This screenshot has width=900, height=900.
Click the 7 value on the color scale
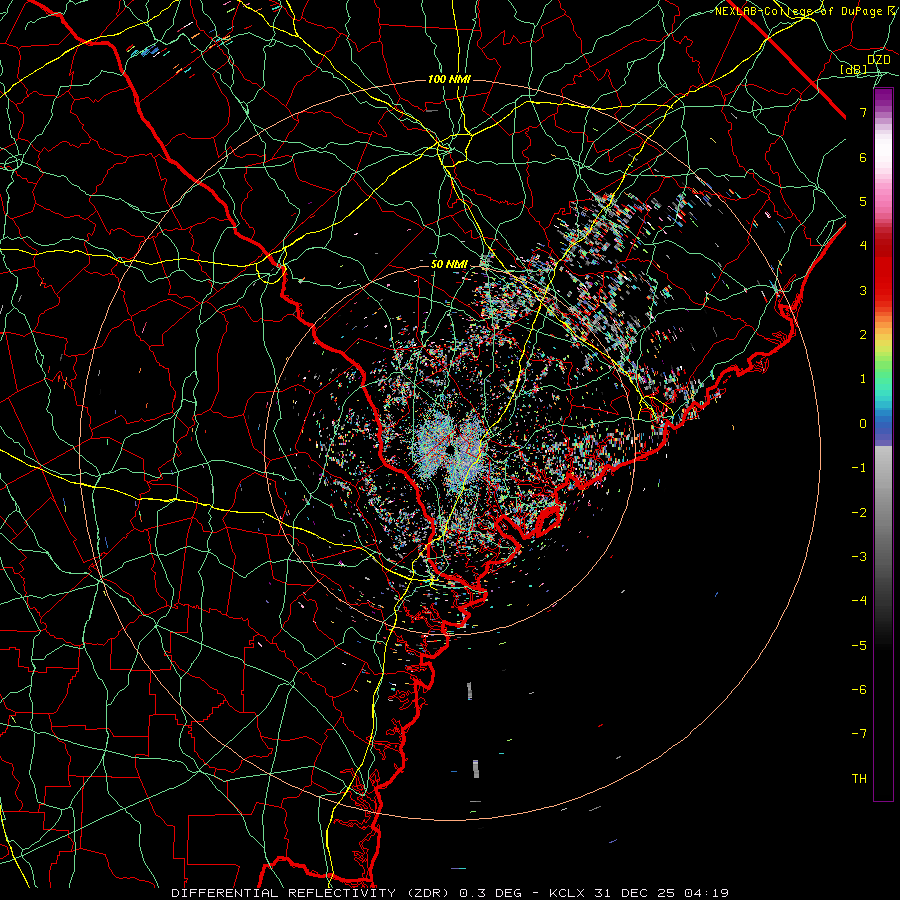click(863, 112)
